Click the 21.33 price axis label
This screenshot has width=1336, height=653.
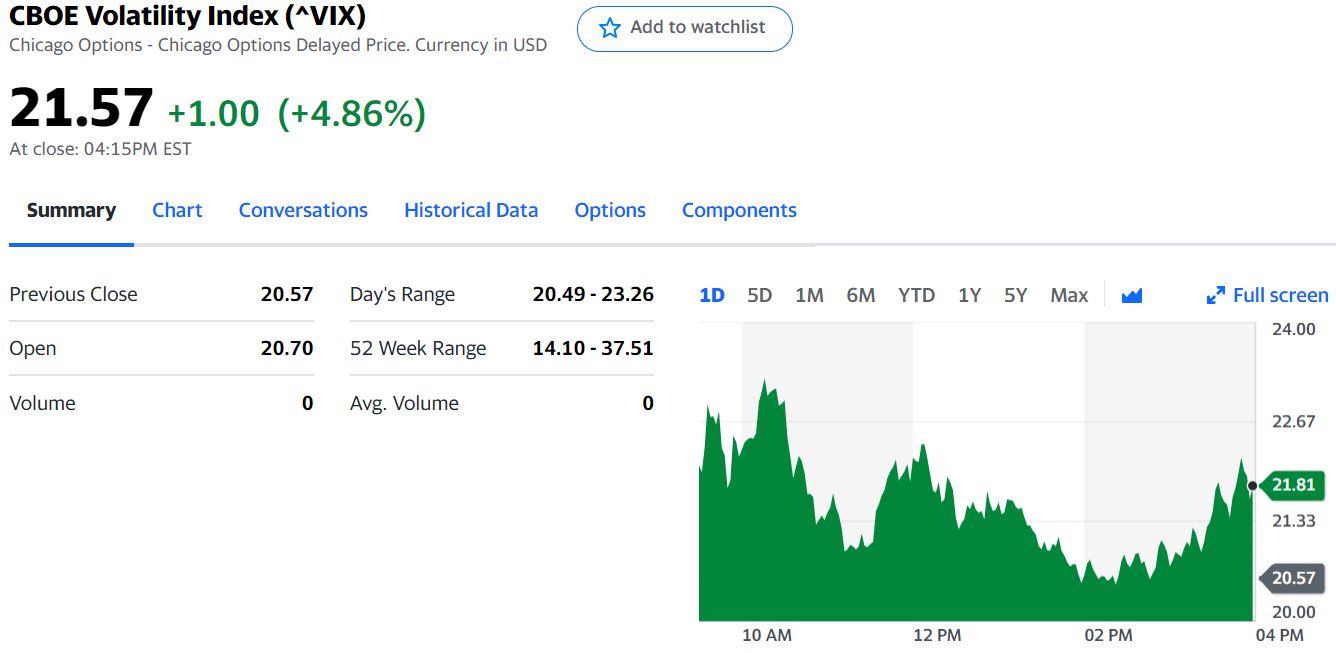click(1293, 520)
